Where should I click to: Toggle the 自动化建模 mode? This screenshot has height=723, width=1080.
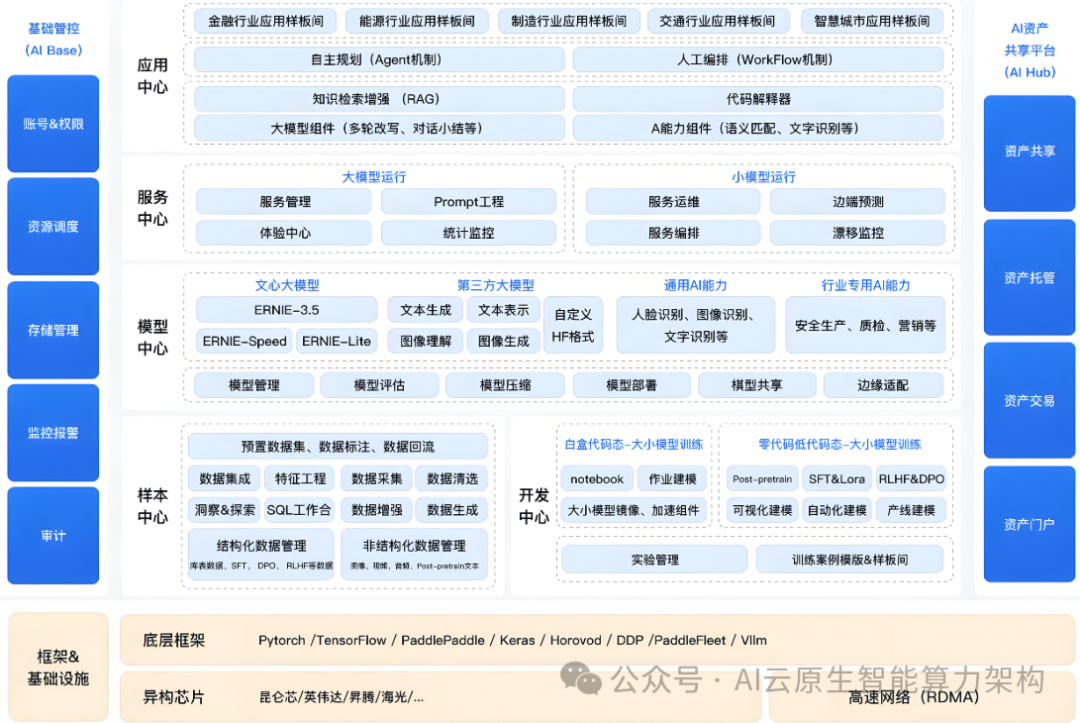click(839, 511)
